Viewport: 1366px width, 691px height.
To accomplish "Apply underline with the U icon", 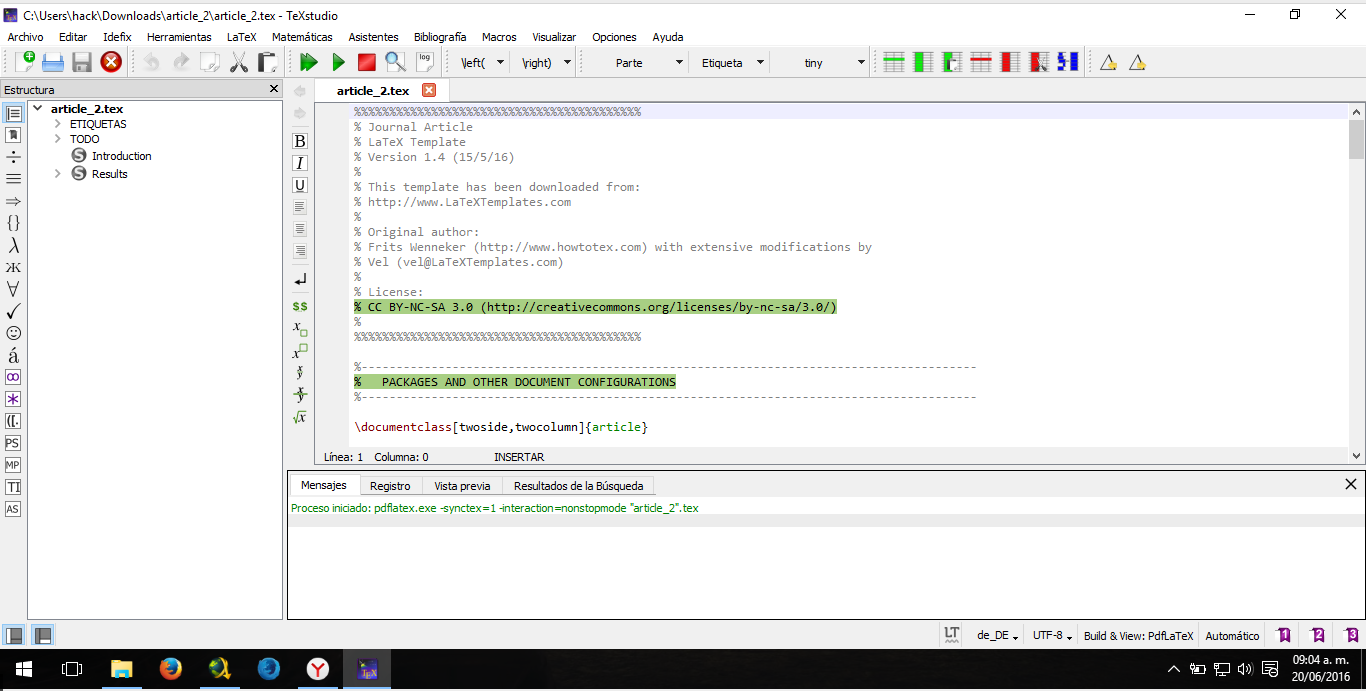I will (x=300, y=185).
